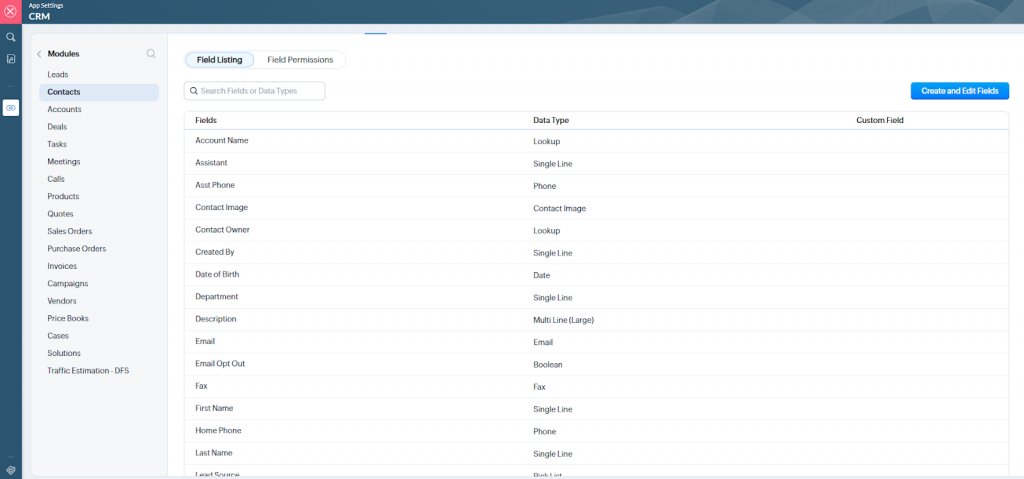Click the search icon in the Modules panel header
Image resolution: width=1024 pixels, height=479 pixels.
[x=151, y=54]
